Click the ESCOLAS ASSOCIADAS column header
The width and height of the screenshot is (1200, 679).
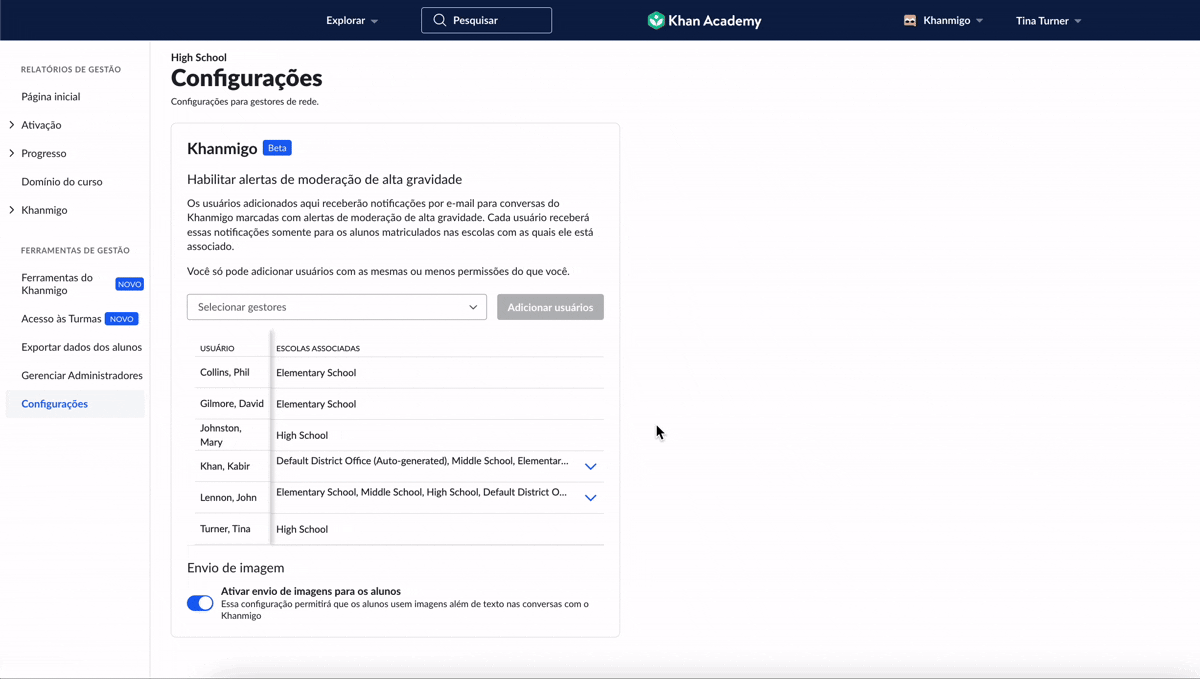[318, 348]
